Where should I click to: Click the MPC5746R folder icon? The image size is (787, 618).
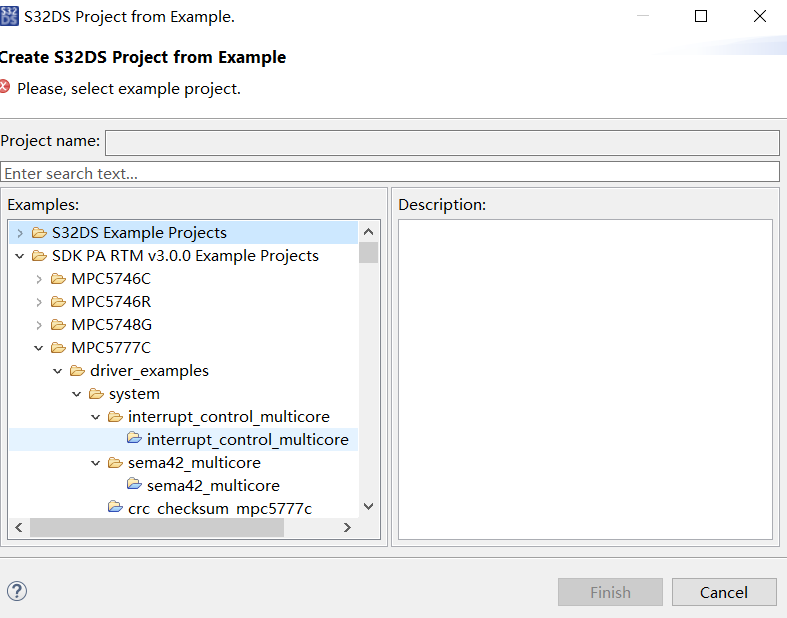[x=58, y=302]
